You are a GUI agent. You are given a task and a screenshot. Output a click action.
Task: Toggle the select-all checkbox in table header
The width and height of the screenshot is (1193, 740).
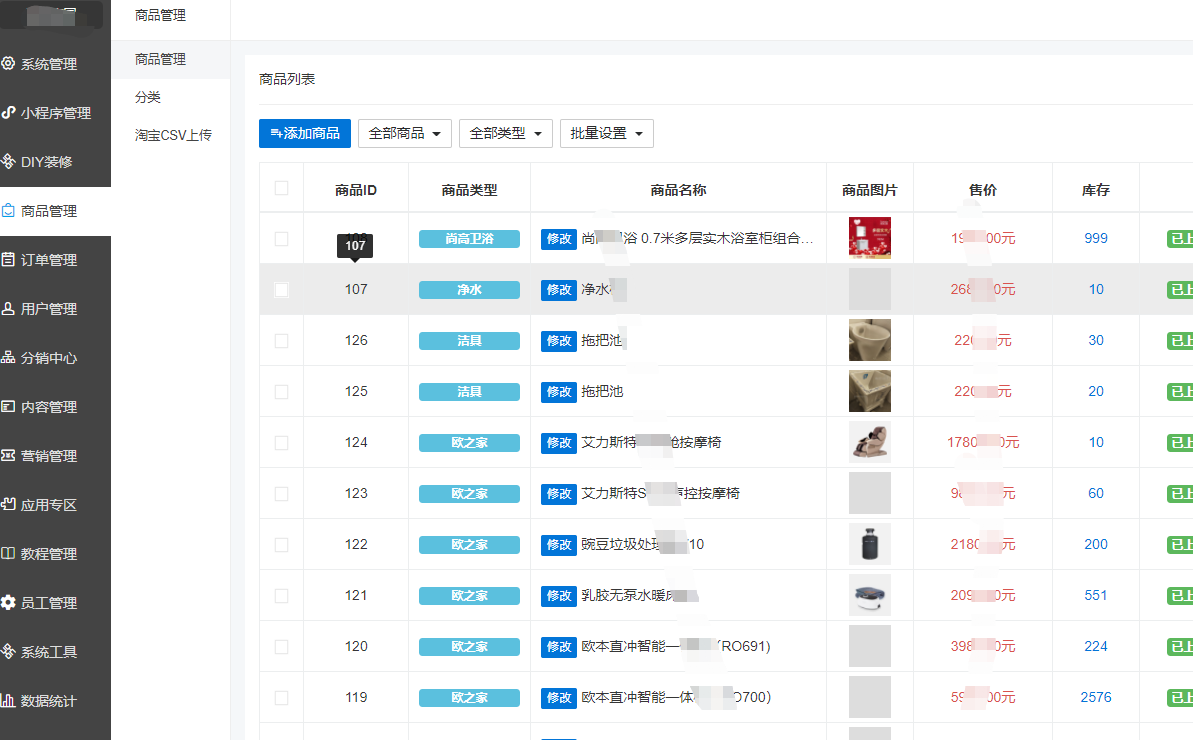coord(281,189)
